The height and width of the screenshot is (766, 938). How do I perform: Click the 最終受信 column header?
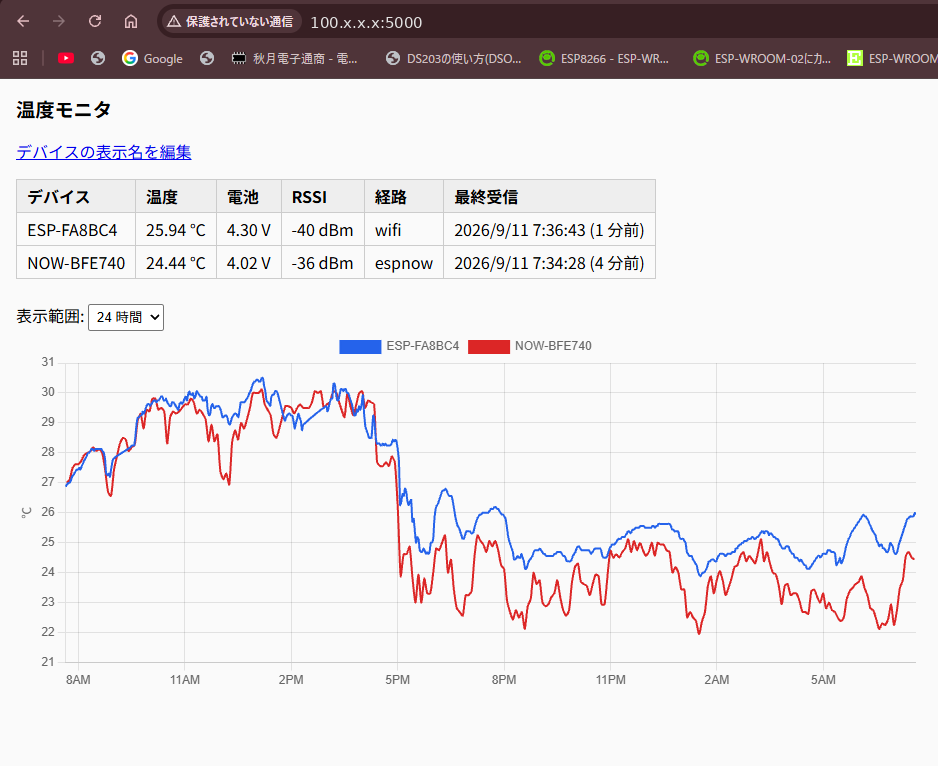coord(549,196)
